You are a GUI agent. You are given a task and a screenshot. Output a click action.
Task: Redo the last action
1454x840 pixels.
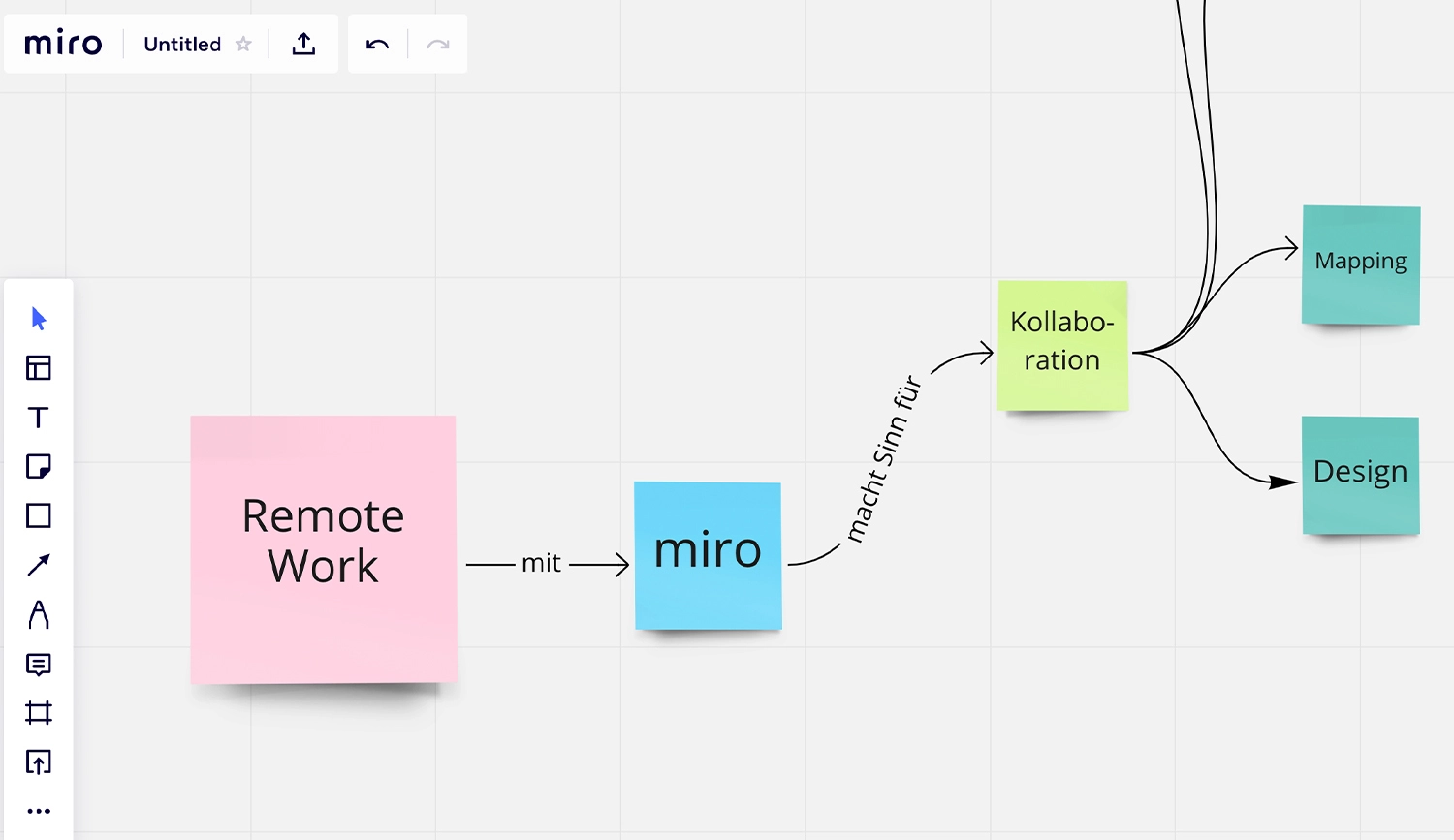pyautogui.click(x=438, y=44)
